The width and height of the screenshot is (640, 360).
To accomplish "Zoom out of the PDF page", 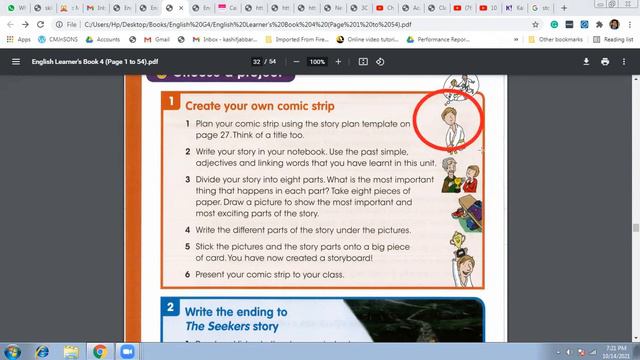I will [x=296, y=62].
